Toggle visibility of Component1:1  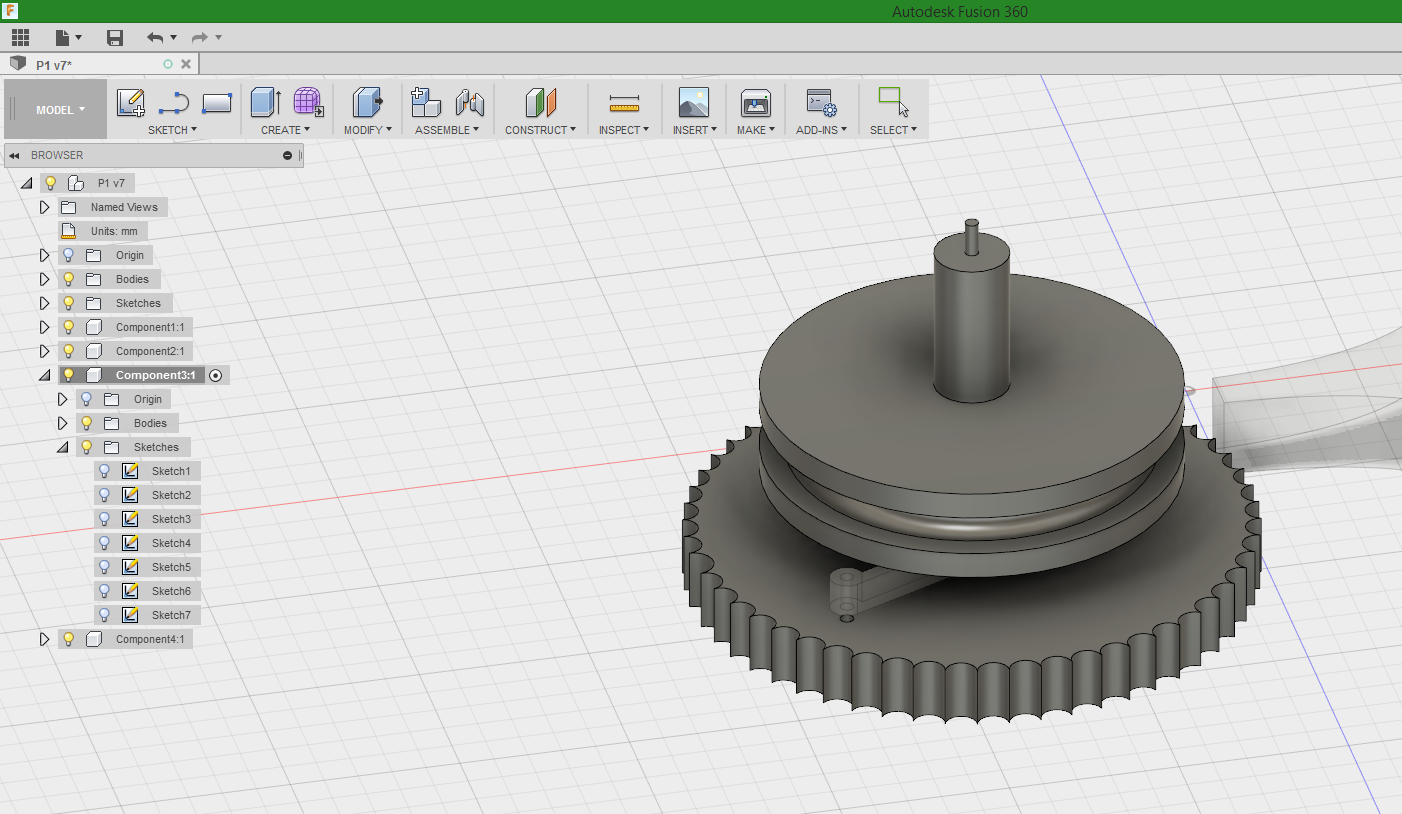pos(69,327)
